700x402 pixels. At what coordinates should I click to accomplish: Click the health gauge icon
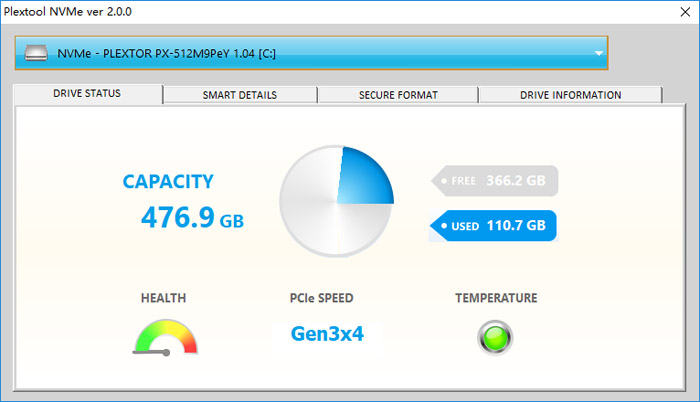tap(166, 337)
